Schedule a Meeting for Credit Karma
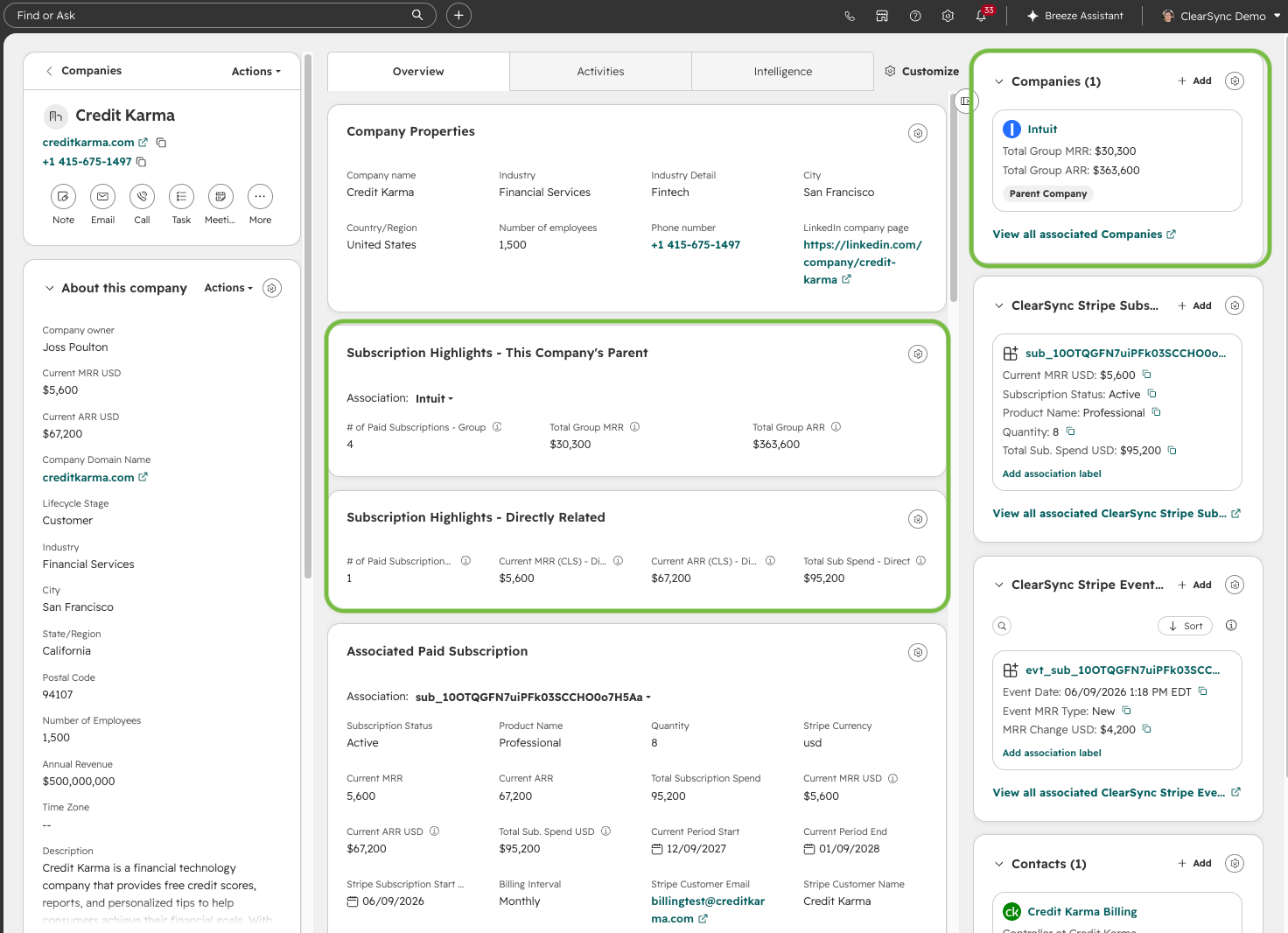This screenshot has height=933, width=1288. tap(220, 197)
